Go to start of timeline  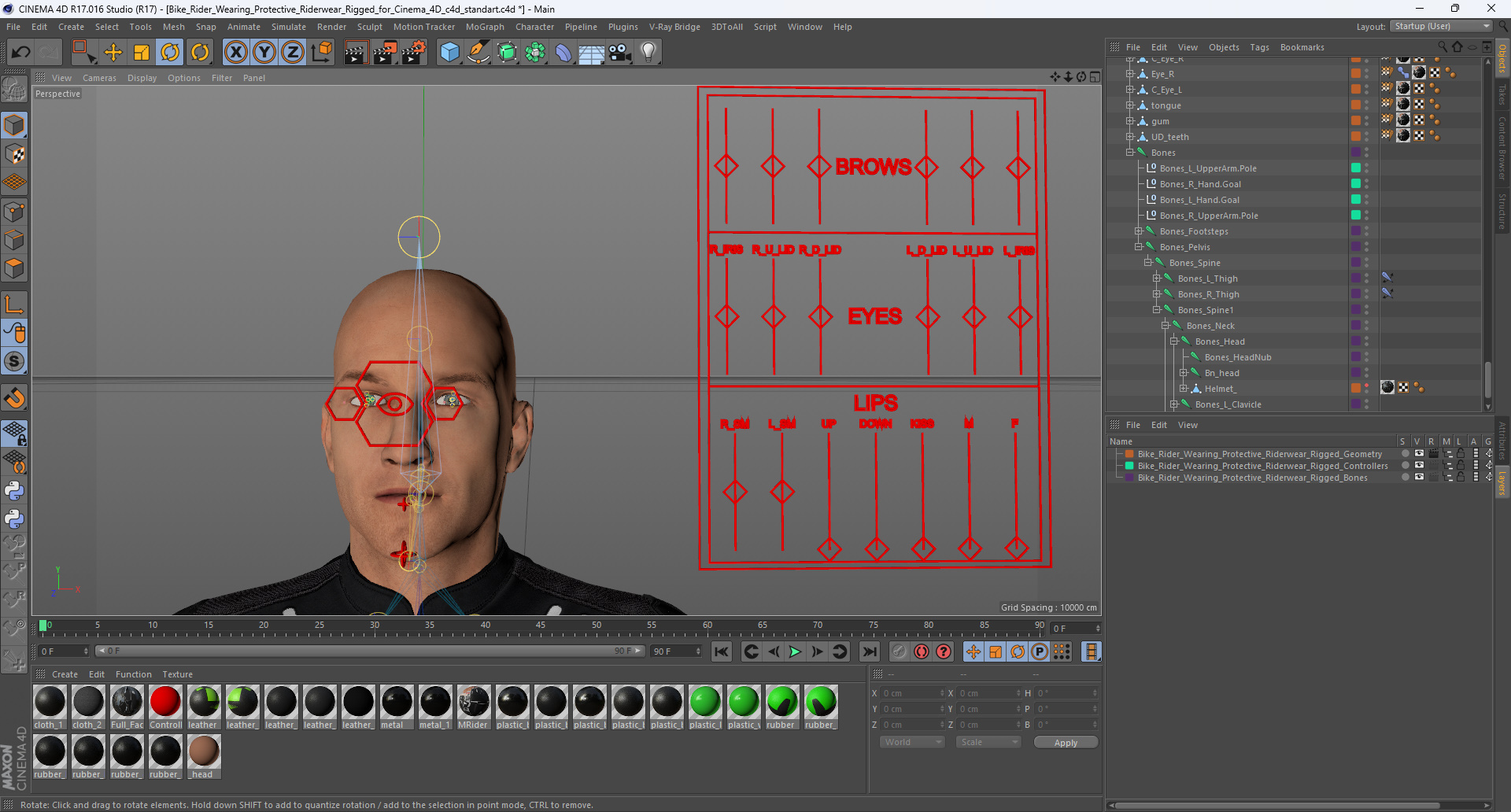[x=722, y=651]
